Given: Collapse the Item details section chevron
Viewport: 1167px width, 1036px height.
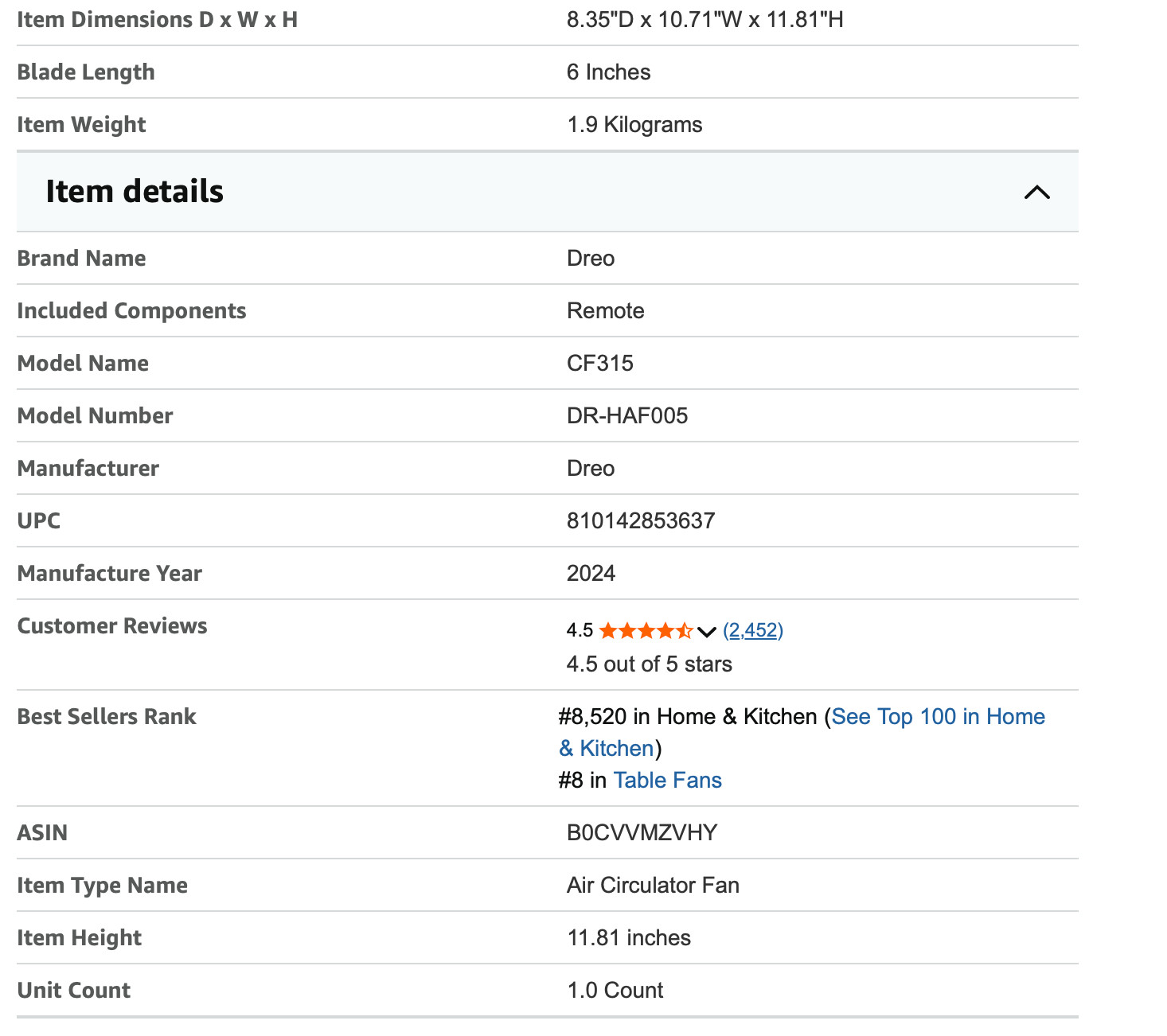Looking at the screenshot, I should pos(1036,193).
